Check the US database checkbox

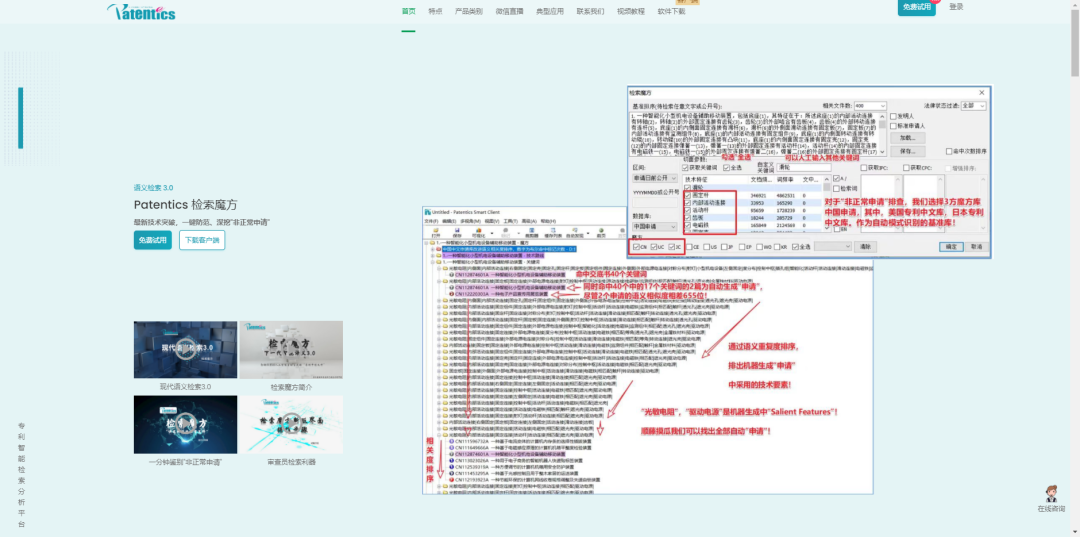click(707, 246)
